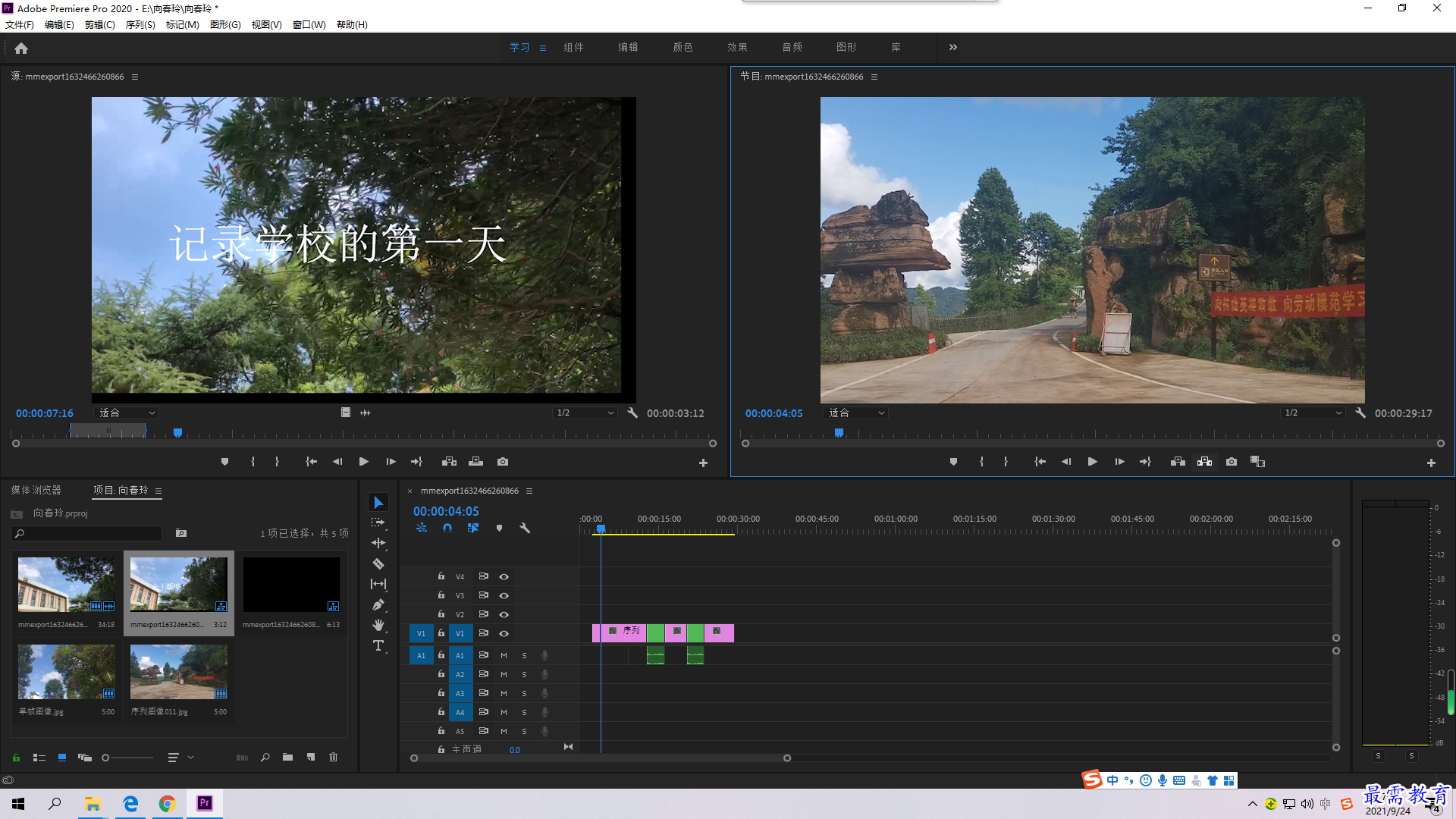Add marker in the timeline panel
This screenshot has height=819, width=1456.
coord(499,528)
